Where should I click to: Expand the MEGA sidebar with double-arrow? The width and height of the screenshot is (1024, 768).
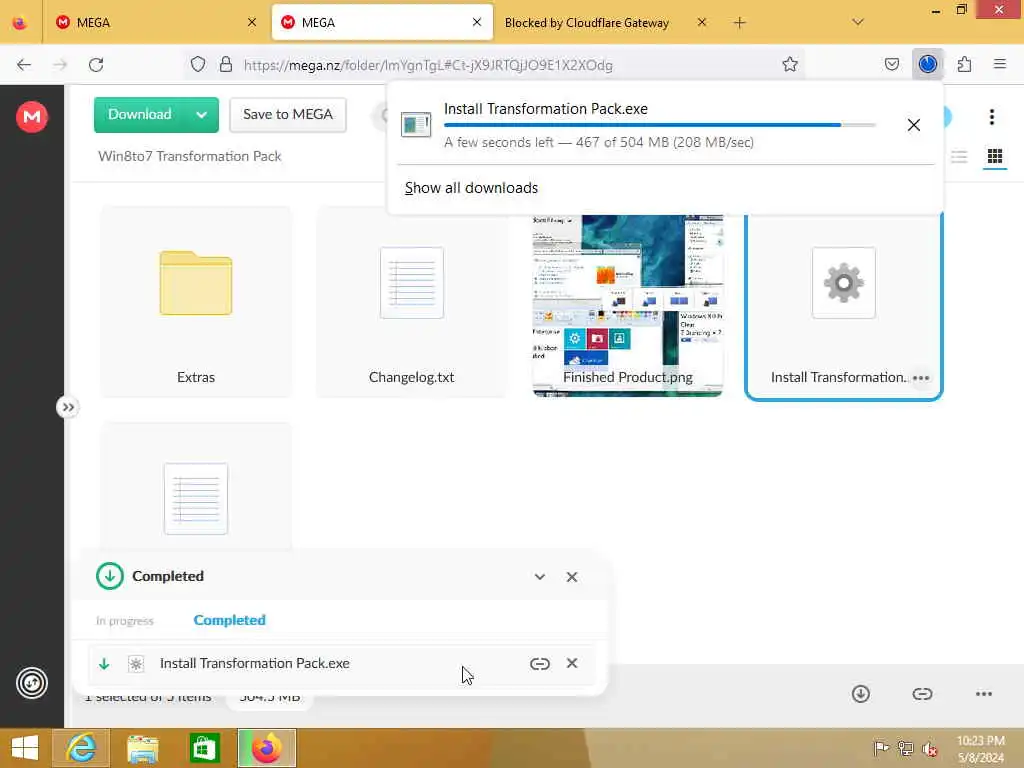coord(67,408)
